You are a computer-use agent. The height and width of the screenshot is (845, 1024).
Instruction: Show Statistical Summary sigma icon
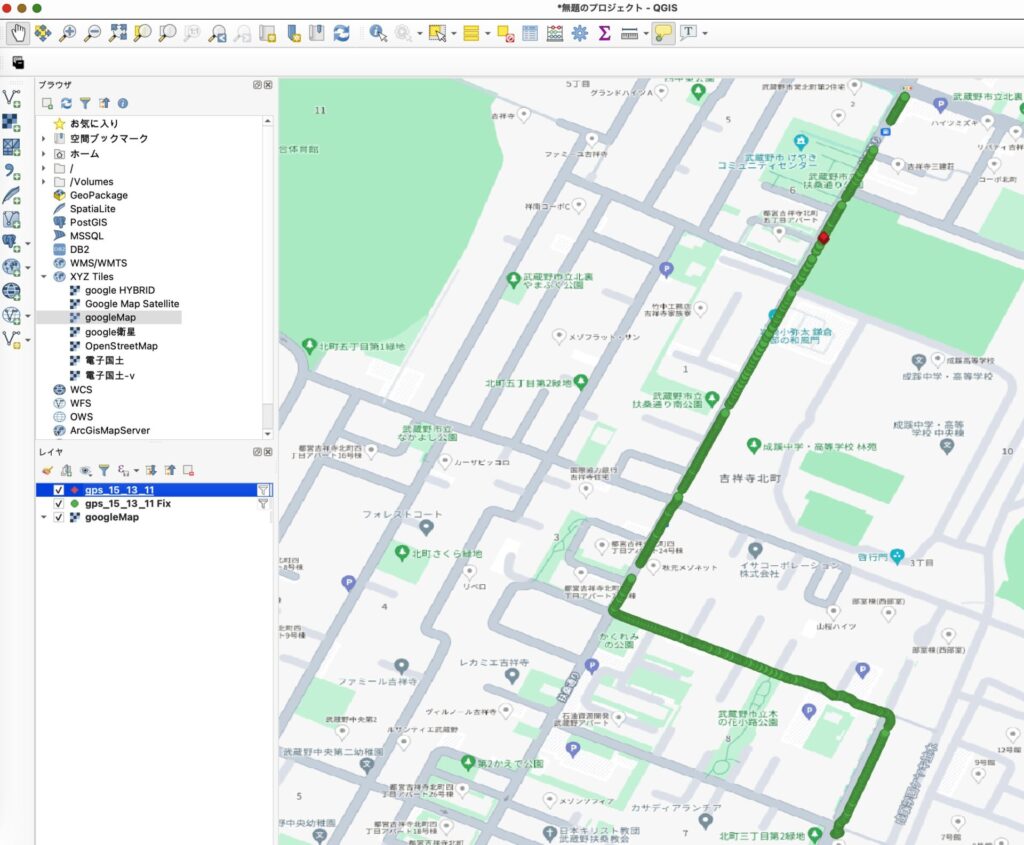pos(605,33)
